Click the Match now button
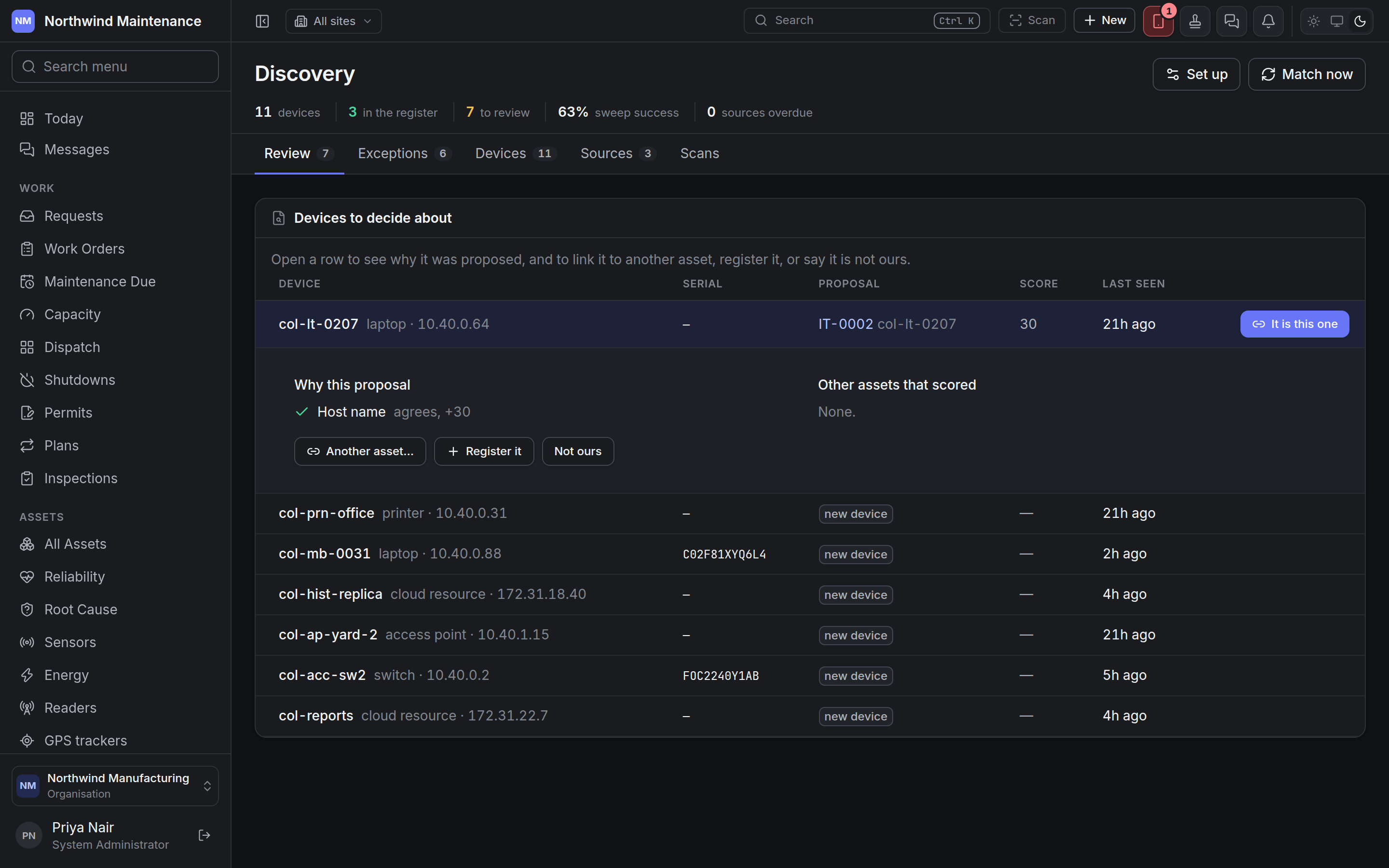Screen dimensions: 1389x868 tap(1307, 74)
